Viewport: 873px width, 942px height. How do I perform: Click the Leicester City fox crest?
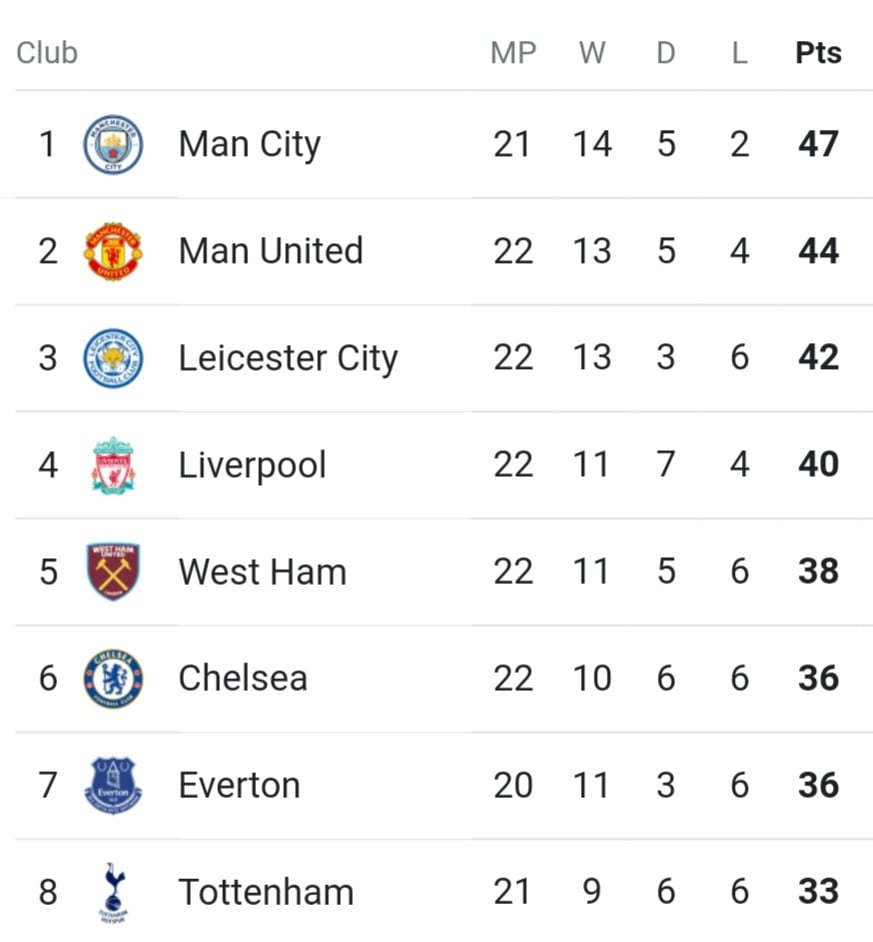click(113, 358)
